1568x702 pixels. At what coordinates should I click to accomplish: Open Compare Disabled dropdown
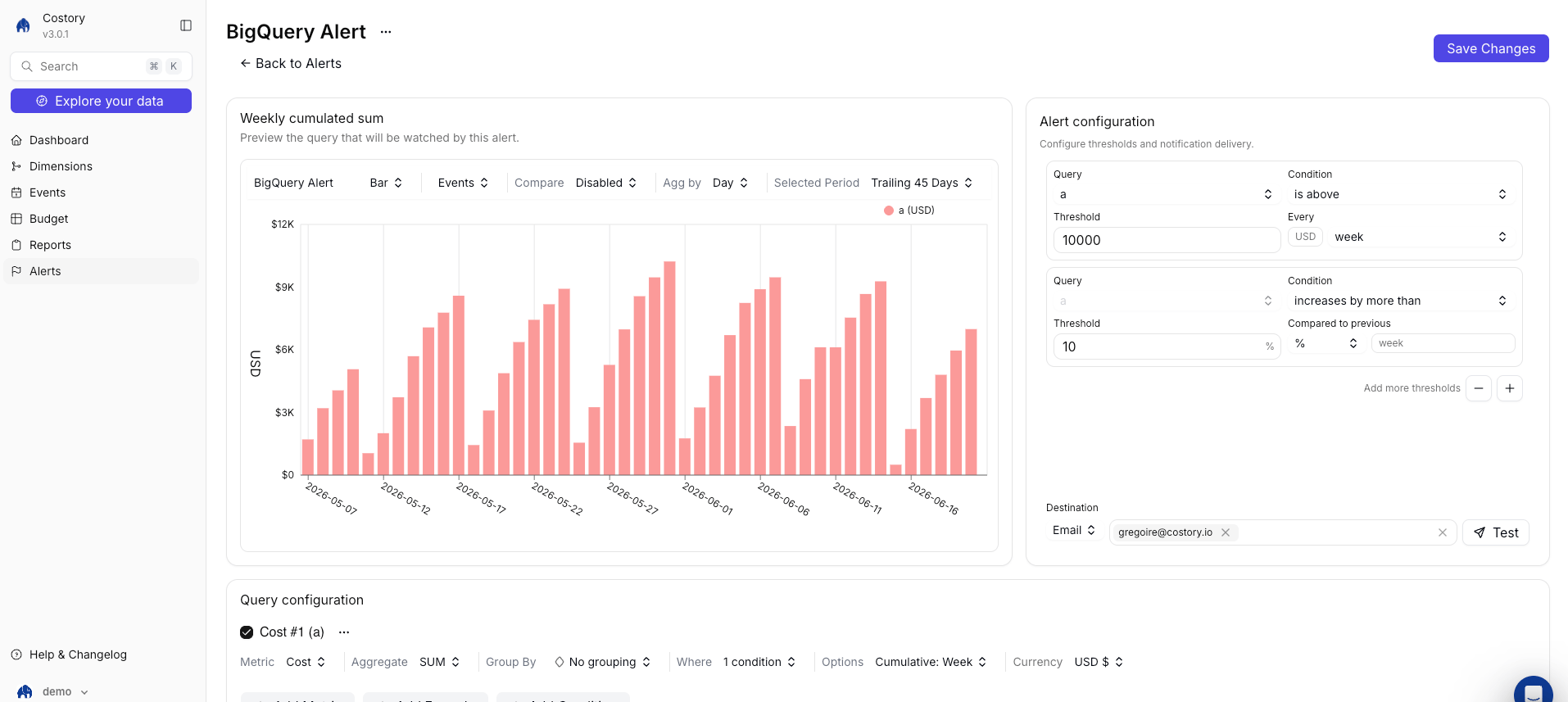point(605,183)
